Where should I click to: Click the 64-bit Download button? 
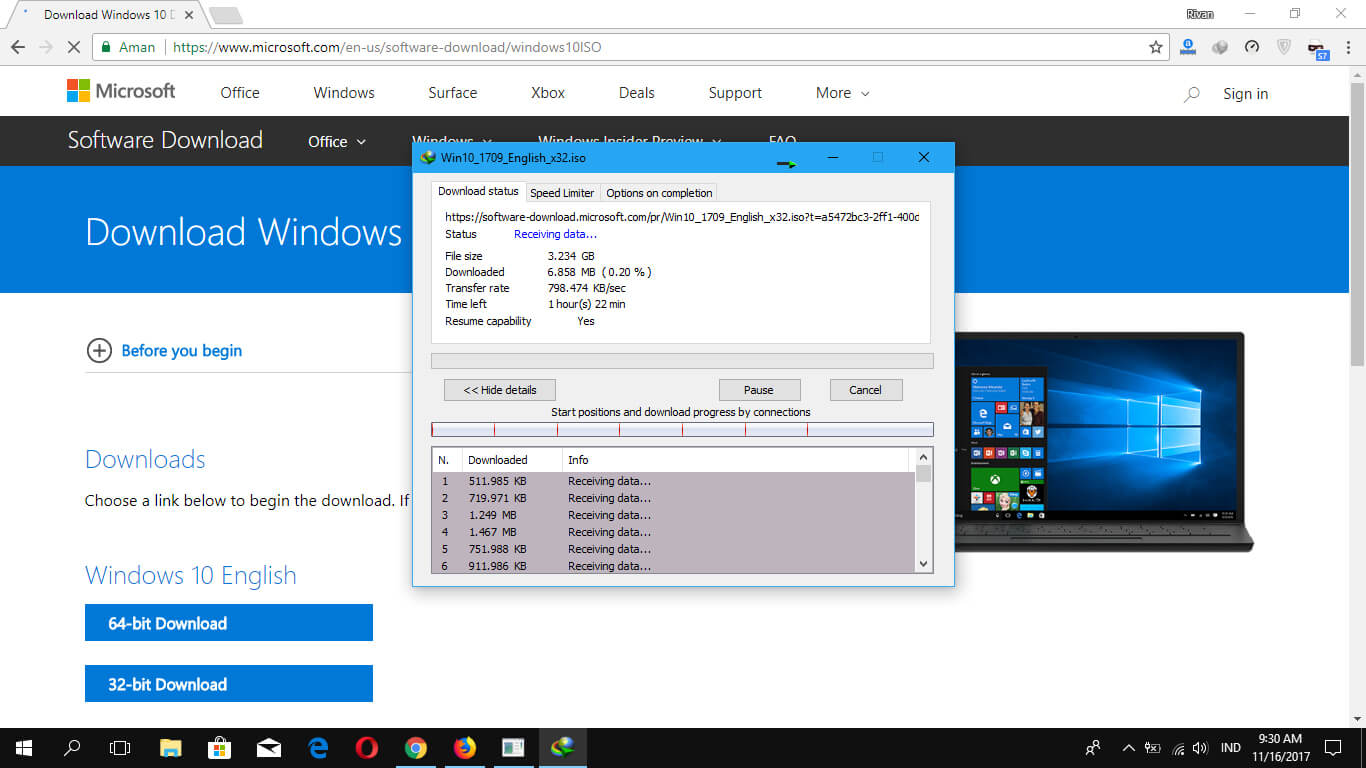229,623
